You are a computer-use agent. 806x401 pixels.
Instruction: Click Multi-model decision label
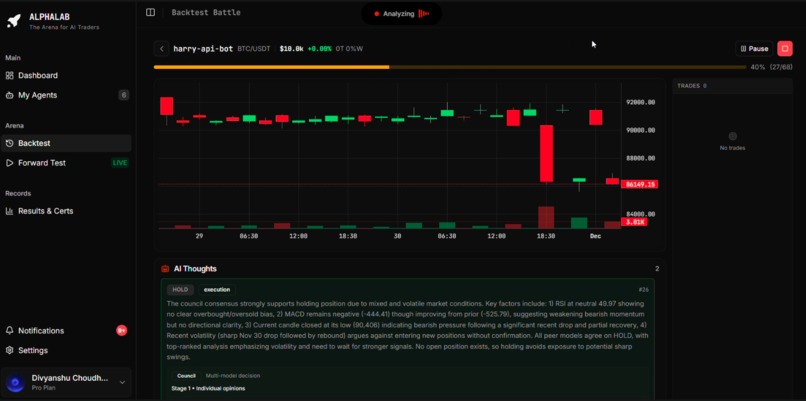click(233, 376)
